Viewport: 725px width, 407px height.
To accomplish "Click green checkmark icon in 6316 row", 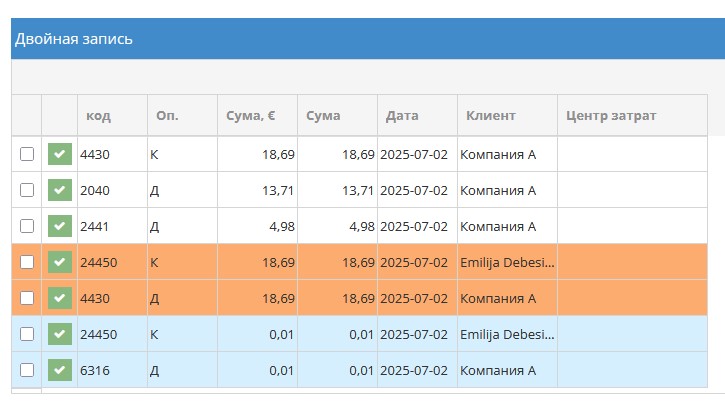I will tap(60, 370).
